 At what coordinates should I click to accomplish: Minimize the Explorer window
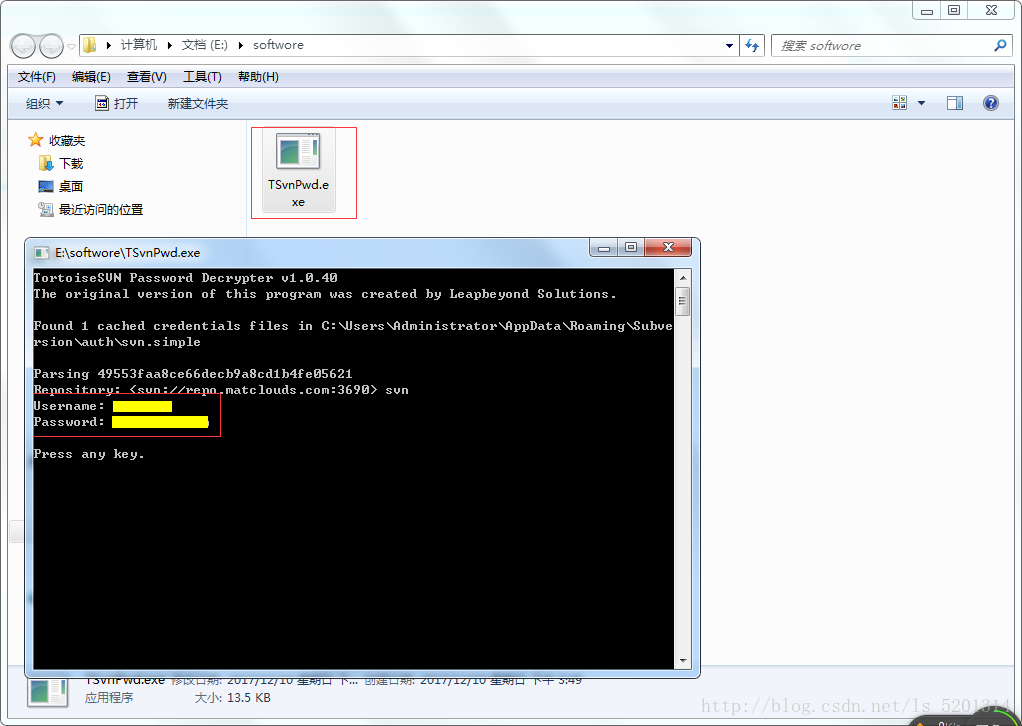[x=926, y=10]
